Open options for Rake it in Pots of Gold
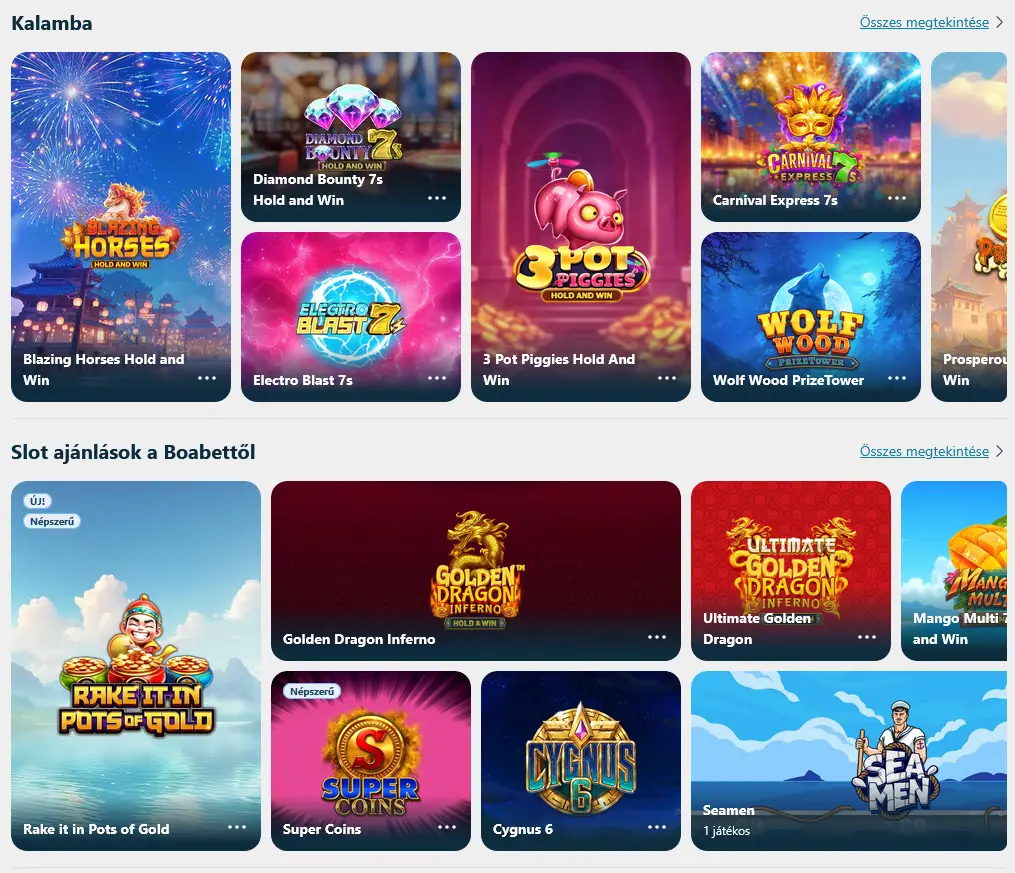Screen dimensions: 1015x873 (x=237, y=827)
